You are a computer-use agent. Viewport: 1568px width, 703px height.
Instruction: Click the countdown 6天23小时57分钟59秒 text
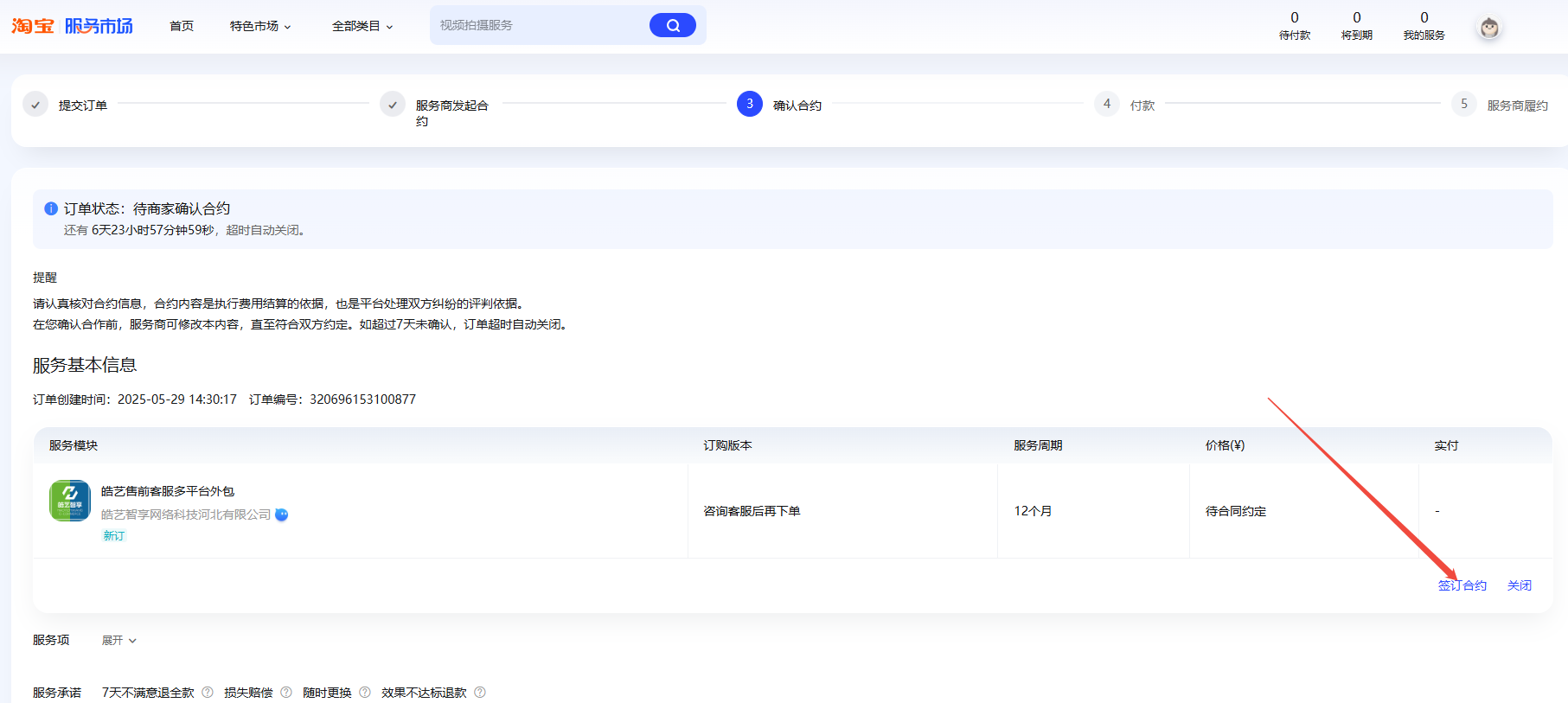pyautogui.click(x=153, y=230)
